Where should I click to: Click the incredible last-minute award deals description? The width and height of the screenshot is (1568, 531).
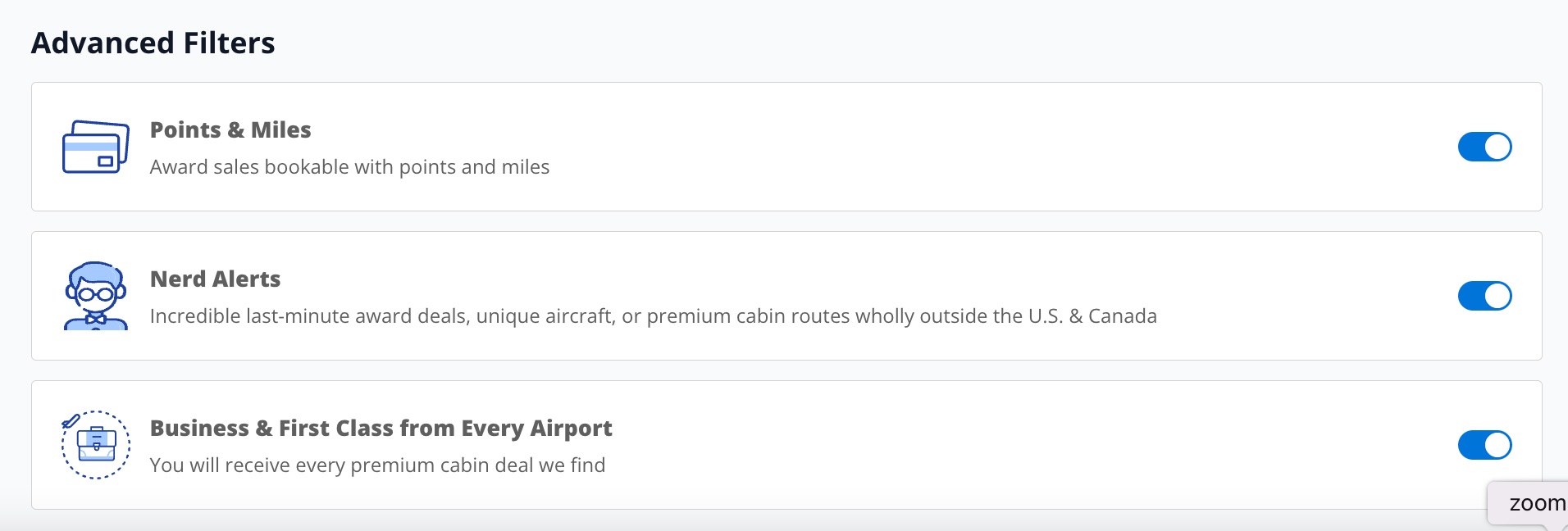(654, 315)
